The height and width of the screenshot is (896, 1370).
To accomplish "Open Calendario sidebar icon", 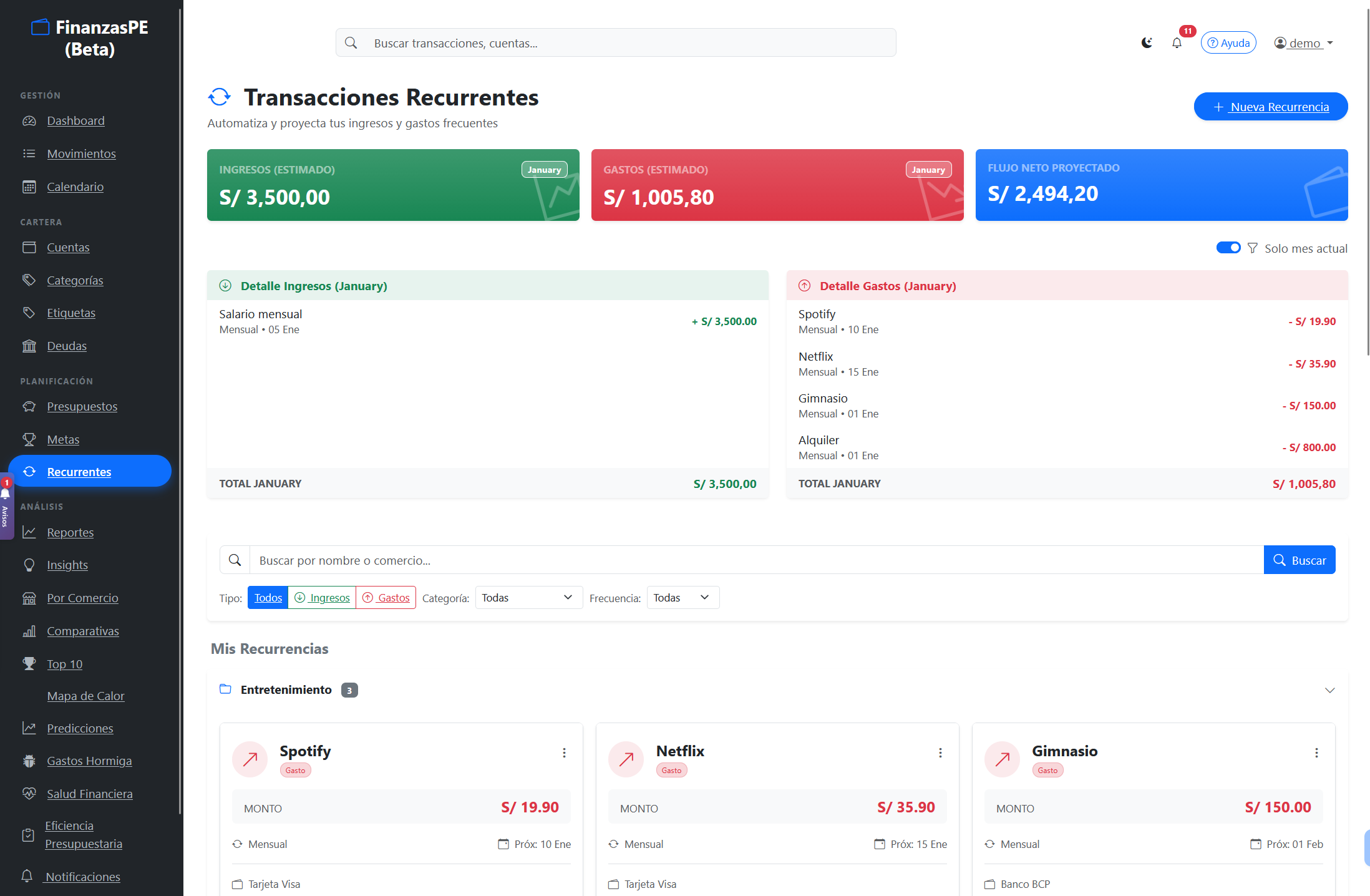I will 29,187.
